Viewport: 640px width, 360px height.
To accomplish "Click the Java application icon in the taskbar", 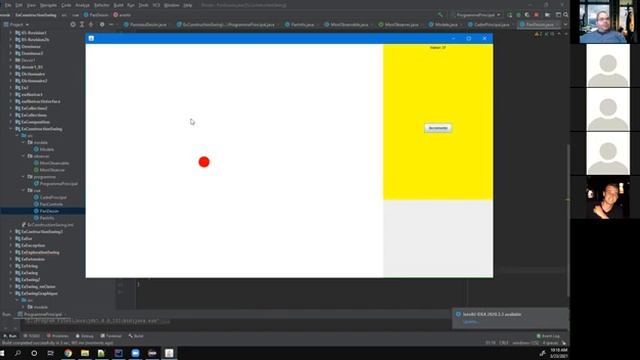I will [169, 353].
